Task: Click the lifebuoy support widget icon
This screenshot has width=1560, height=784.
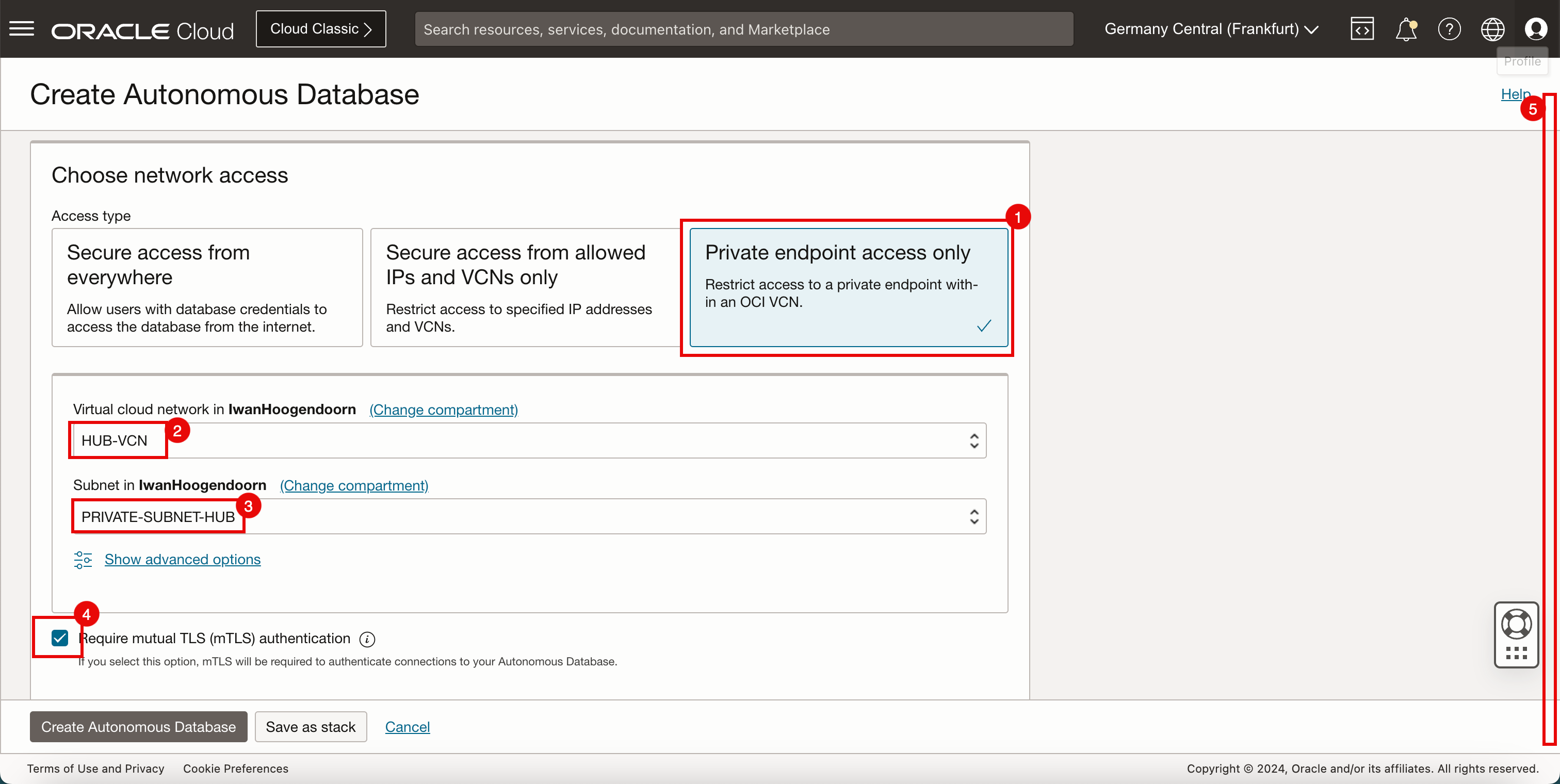Action: coord(1516,625)
